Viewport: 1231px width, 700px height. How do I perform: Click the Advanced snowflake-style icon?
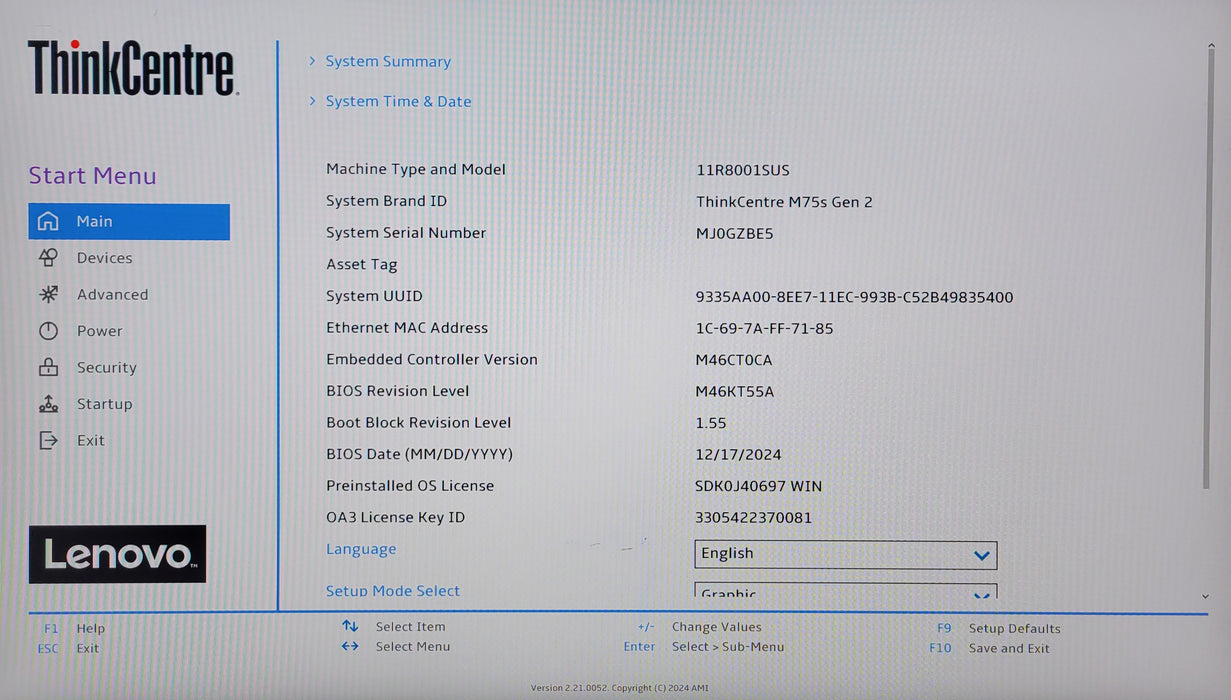pos(48,294)
